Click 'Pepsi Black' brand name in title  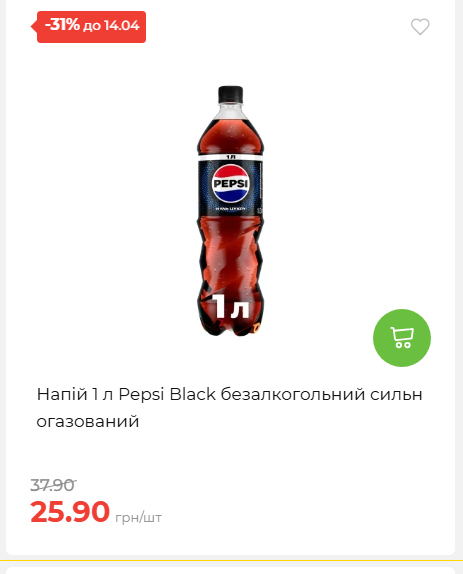(x=167, y=395)
